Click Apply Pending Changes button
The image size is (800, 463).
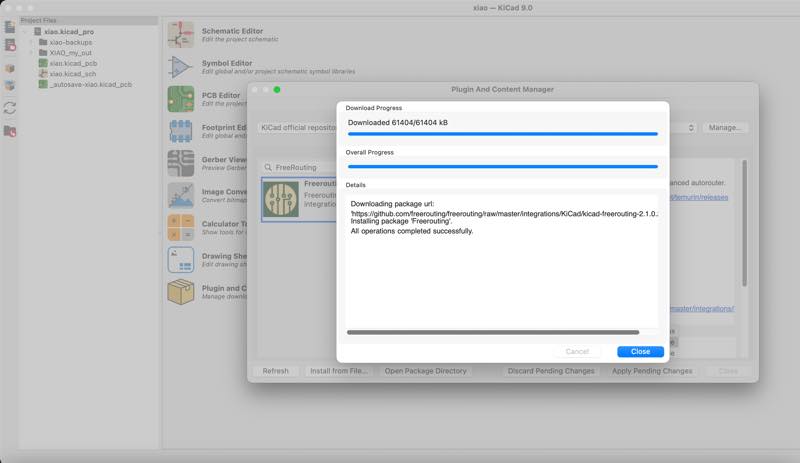pos(652,371)
